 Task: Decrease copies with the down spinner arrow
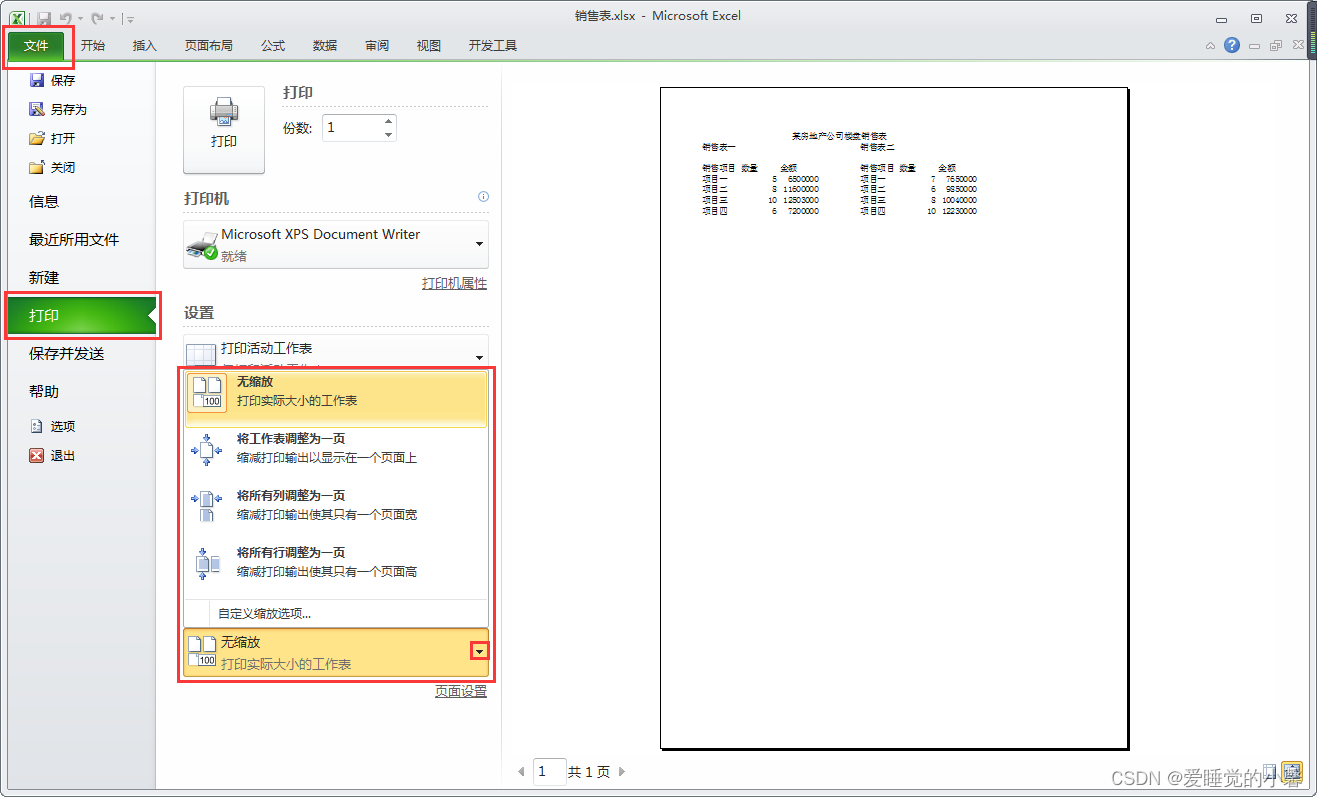389,135
